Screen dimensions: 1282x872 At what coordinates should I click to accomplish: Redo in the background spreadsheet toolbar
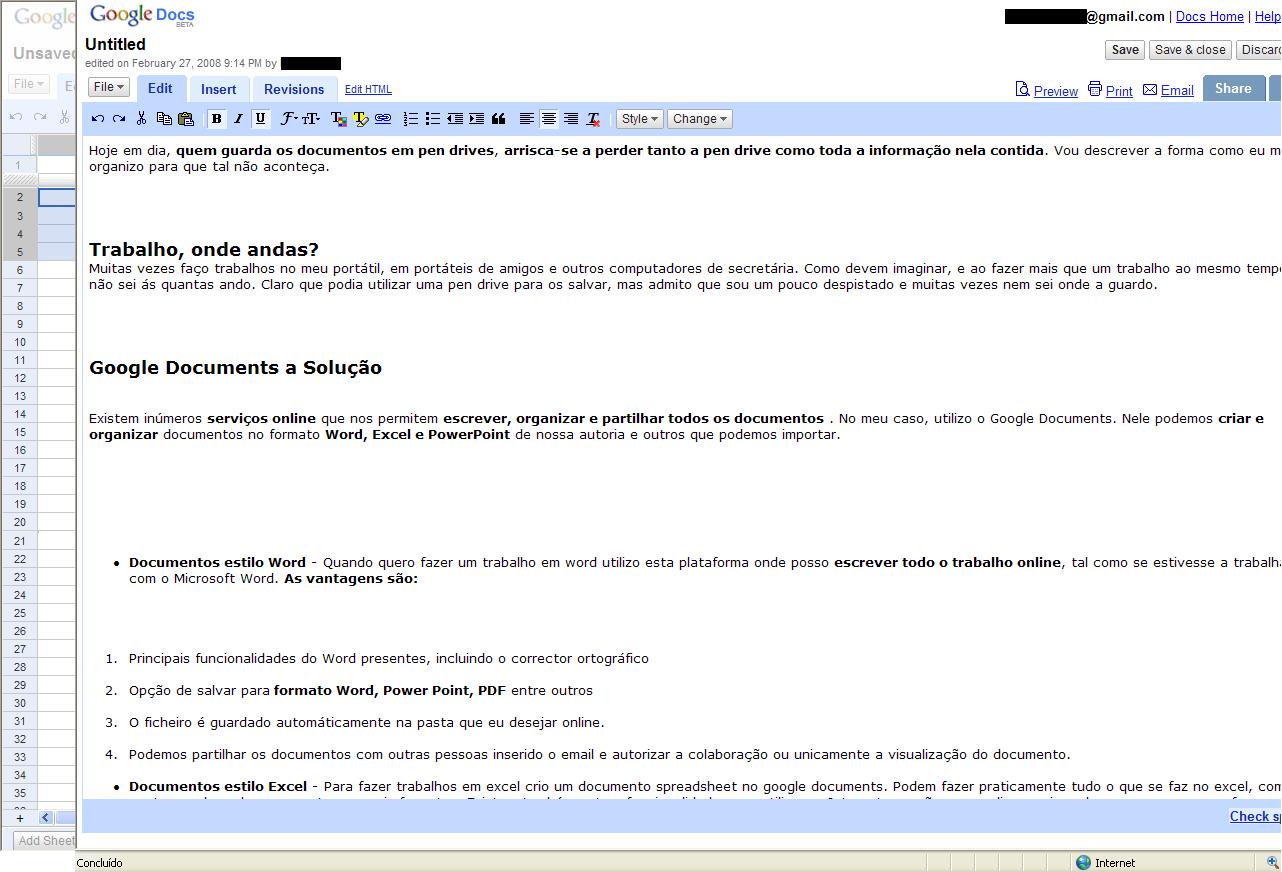40,117
